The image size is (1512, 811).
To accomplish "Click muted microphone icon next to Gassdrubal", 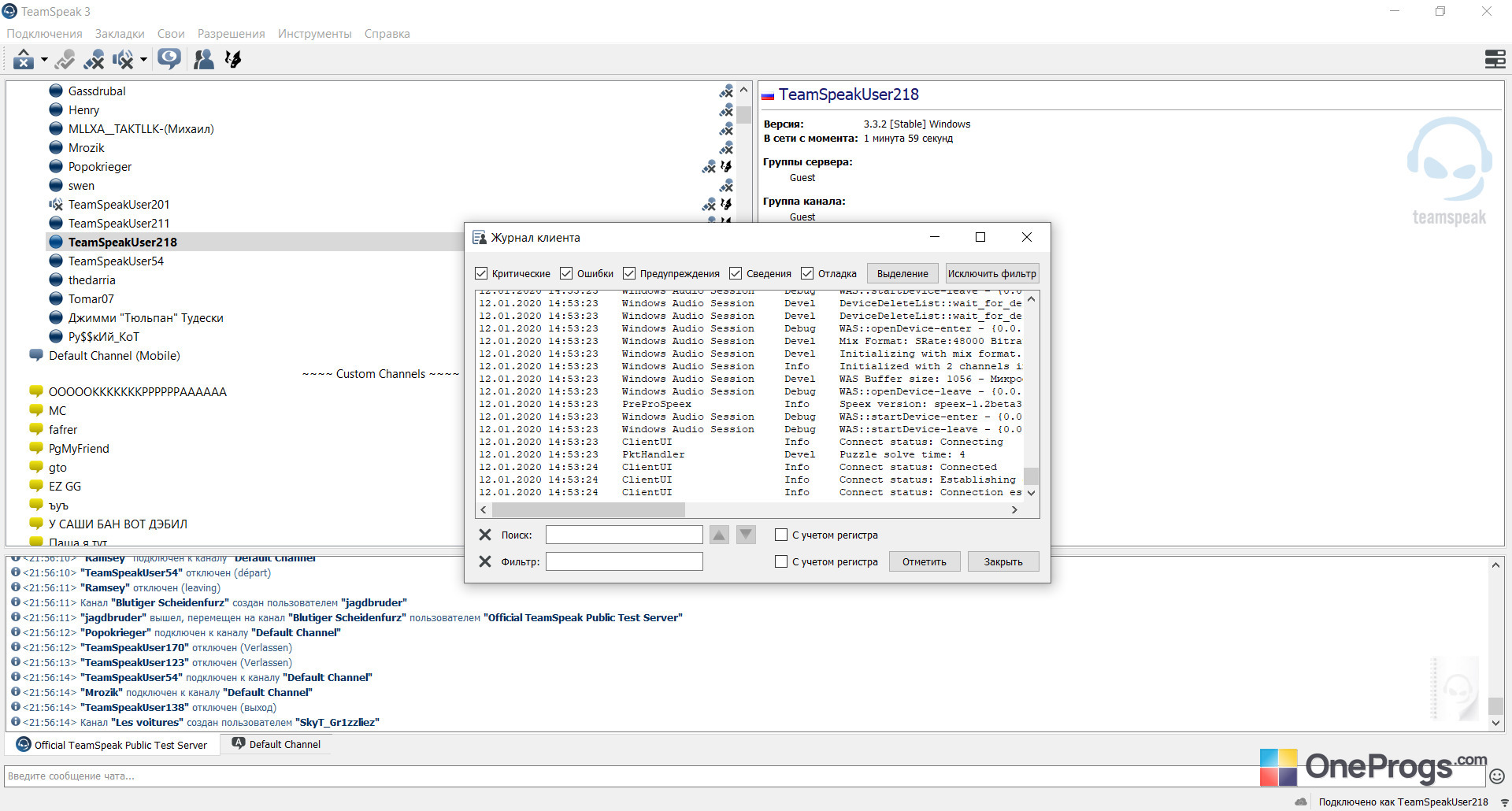I will point(726,91).
